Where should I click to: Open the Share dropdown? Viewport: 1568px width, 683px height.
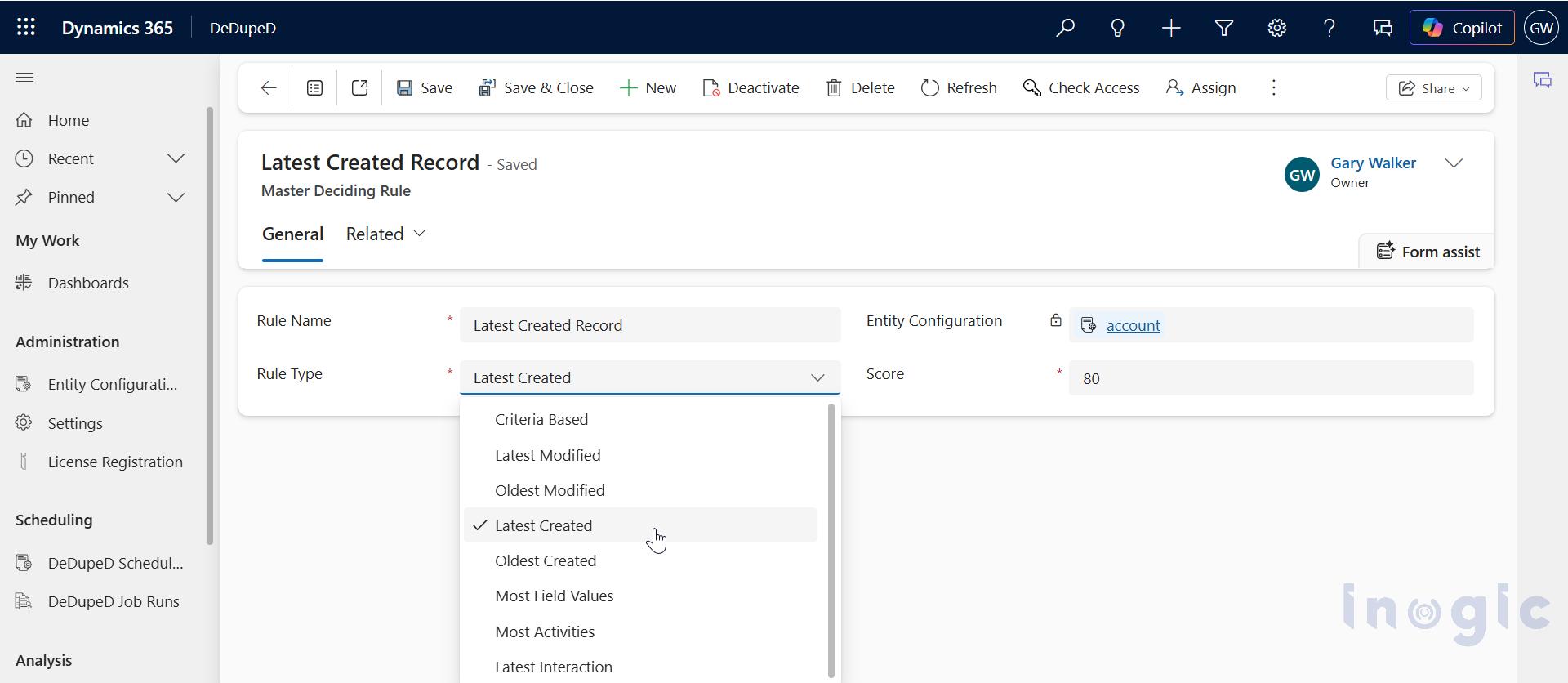click(1434, 88)
